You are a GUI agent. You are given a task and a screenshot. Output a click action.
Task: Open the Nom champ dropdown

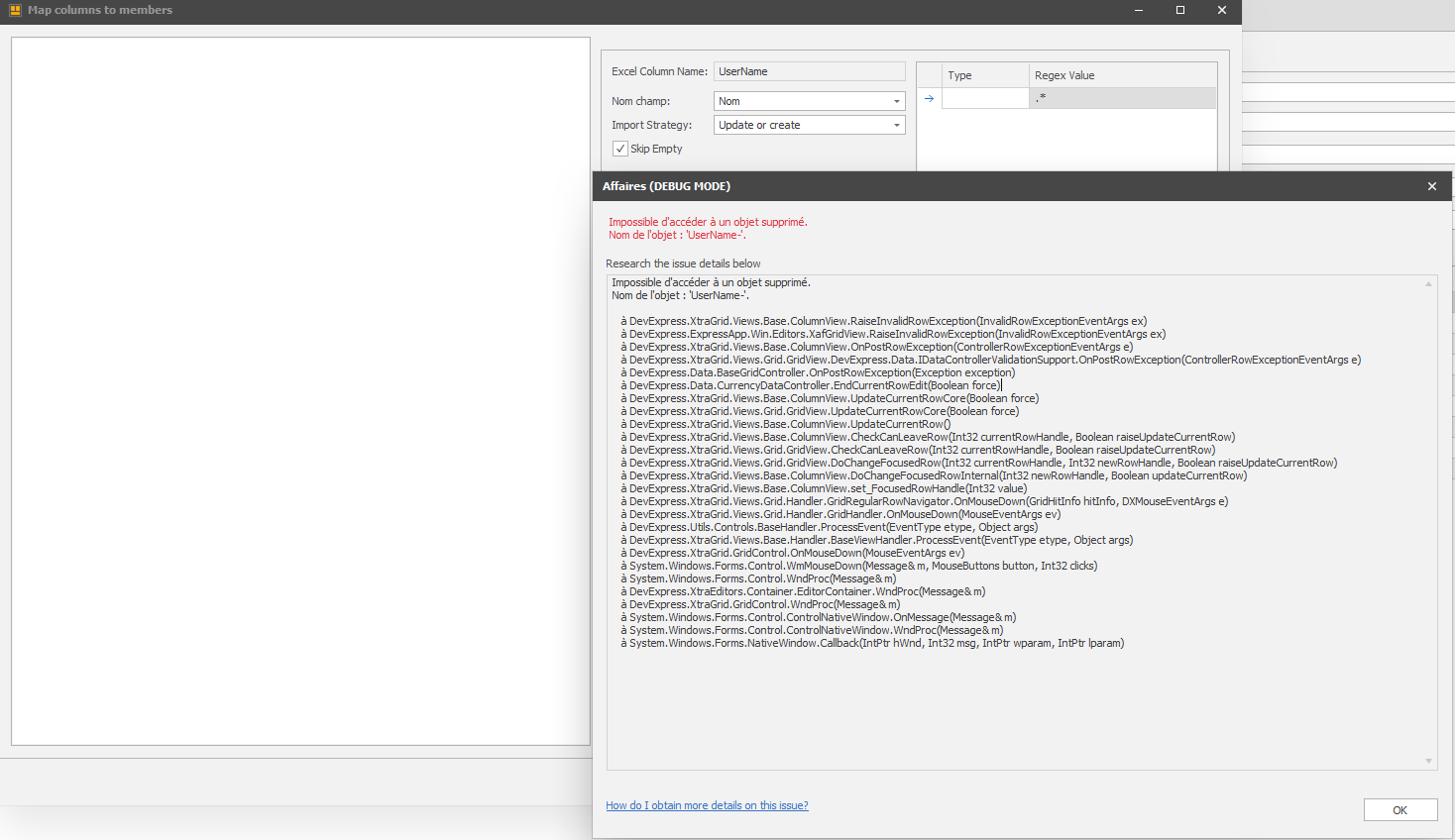(x=897, y=100)
